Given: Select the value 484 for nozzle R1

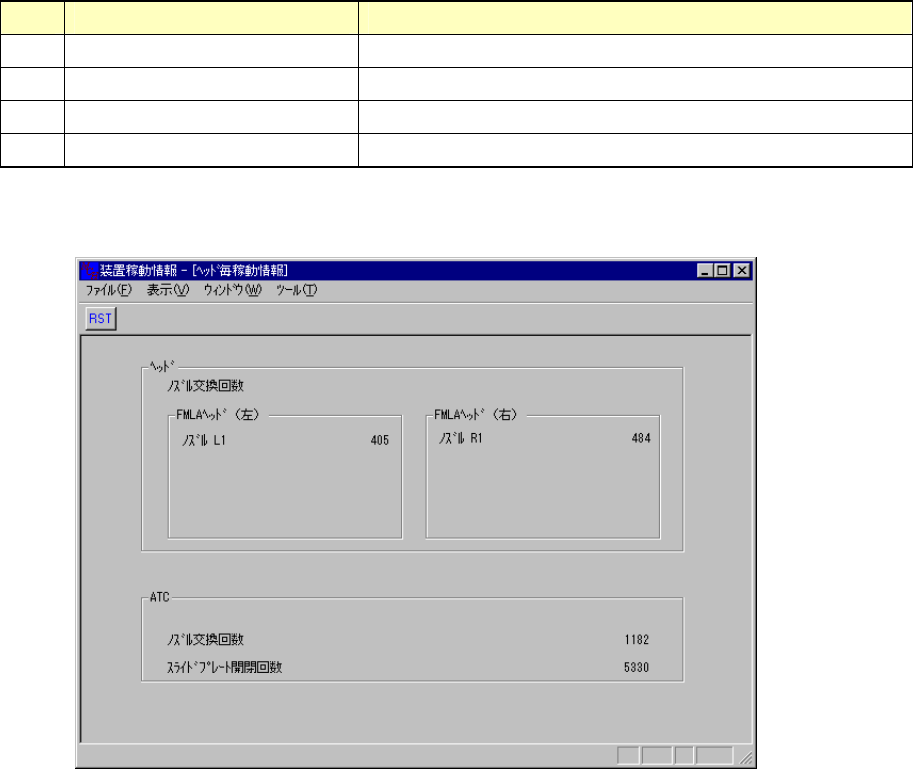Looking at the screenshot, I should [641, 438].
